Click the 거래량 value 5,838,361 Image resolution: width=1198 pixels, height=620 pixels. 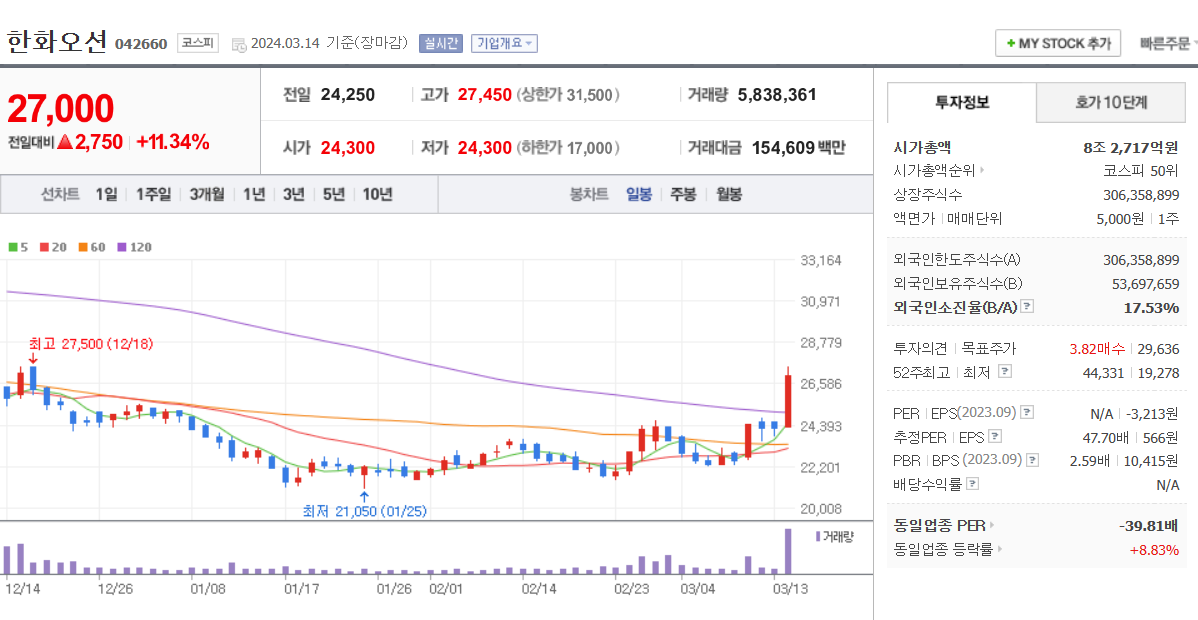pyautogui.click(x=777, y=95)
